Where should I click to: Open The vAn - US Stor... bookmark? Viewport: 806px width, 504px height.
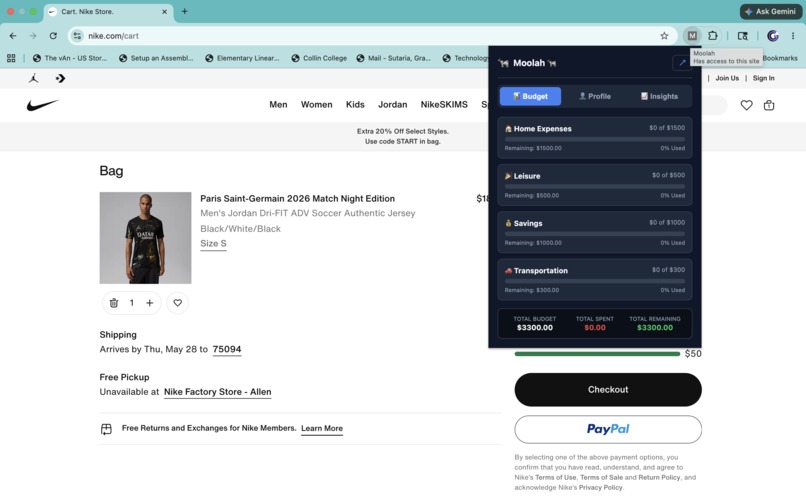70,58
